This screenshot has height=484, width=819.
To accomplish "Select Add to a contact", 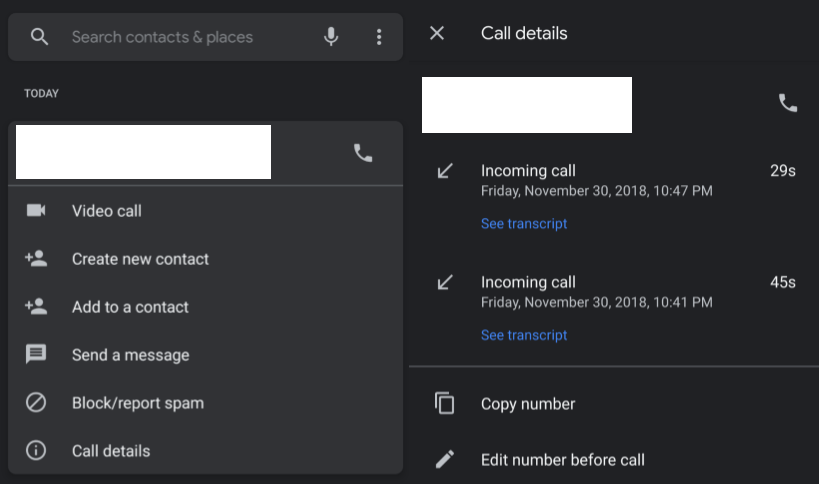I will (x=130, y=307).
